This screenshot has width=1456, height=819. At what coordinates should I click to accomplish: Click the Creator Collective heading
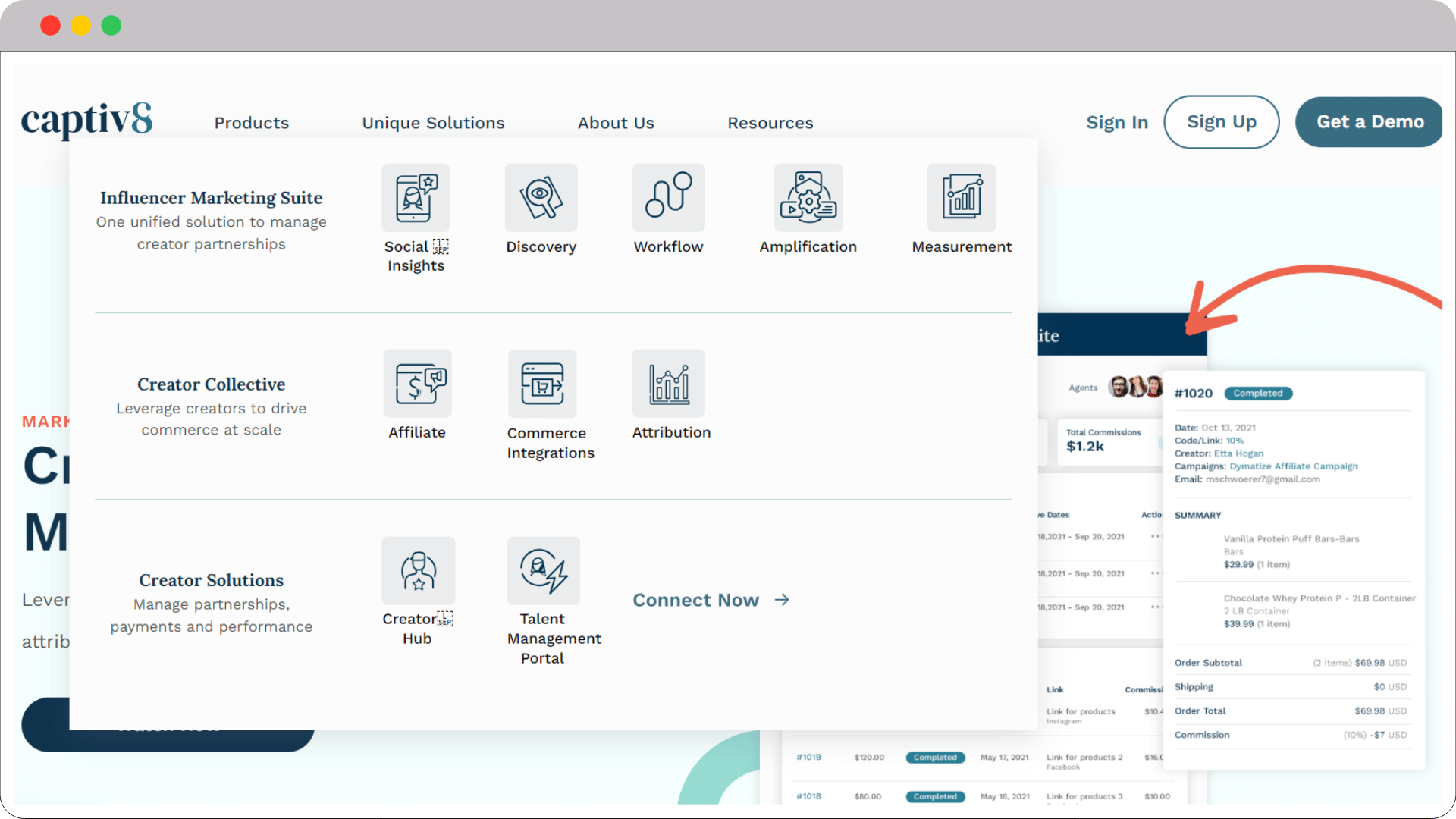coord(211,384)
